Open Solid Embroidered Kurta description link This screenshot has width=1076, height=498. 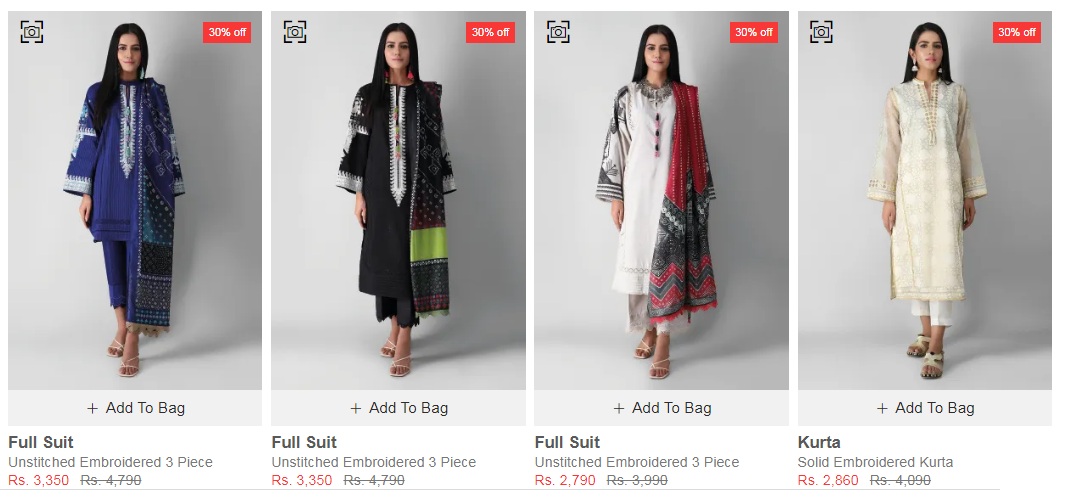(x=876, y=462)
